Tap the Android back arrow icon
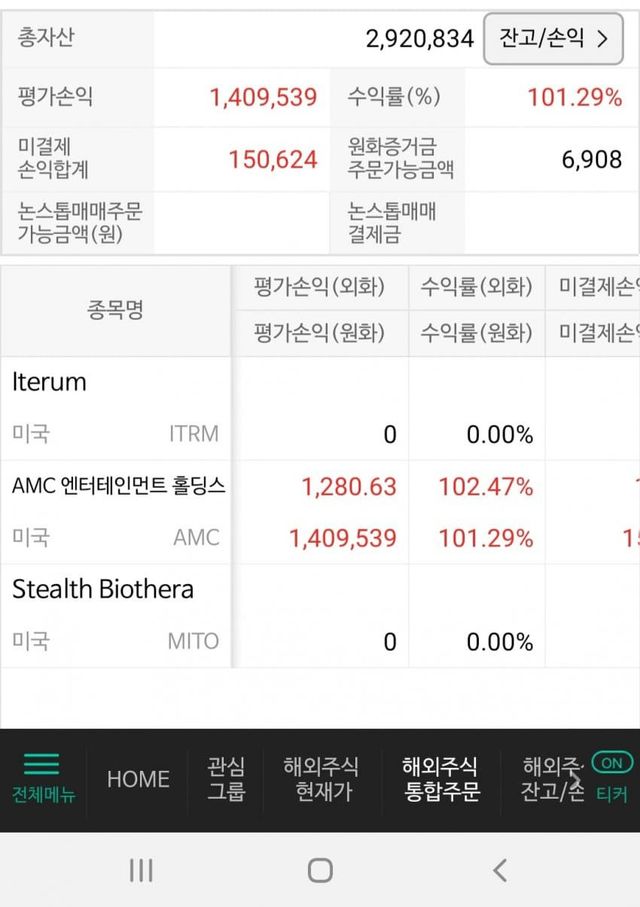Screen dimensions: 640x907 [500, 870]
